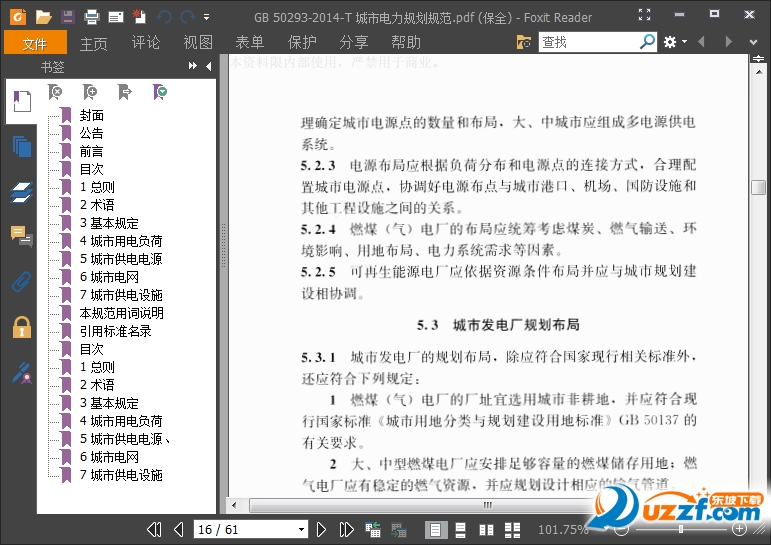
Task: Switch to the 视图 tab
Action: (198, 43)
